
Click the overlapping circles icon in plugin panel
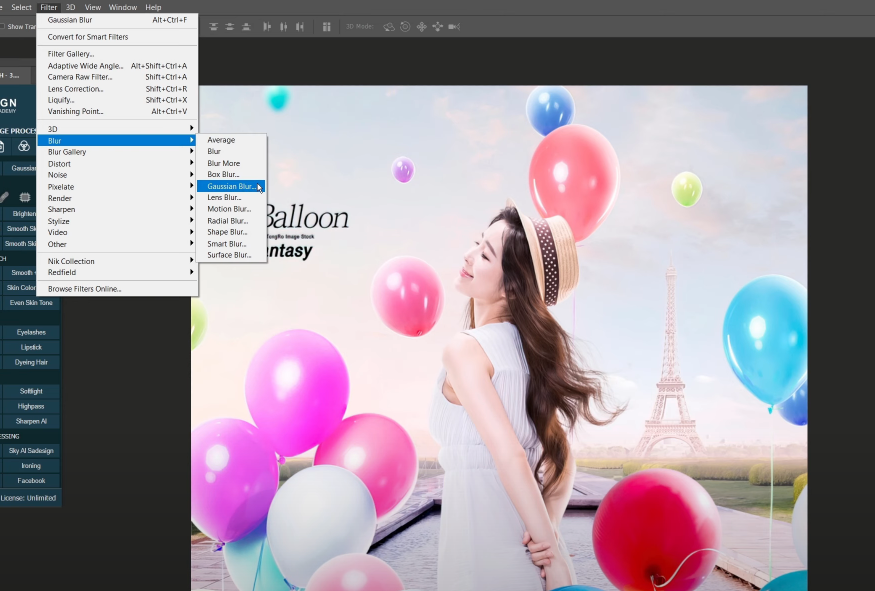click(x=23, y=146)
